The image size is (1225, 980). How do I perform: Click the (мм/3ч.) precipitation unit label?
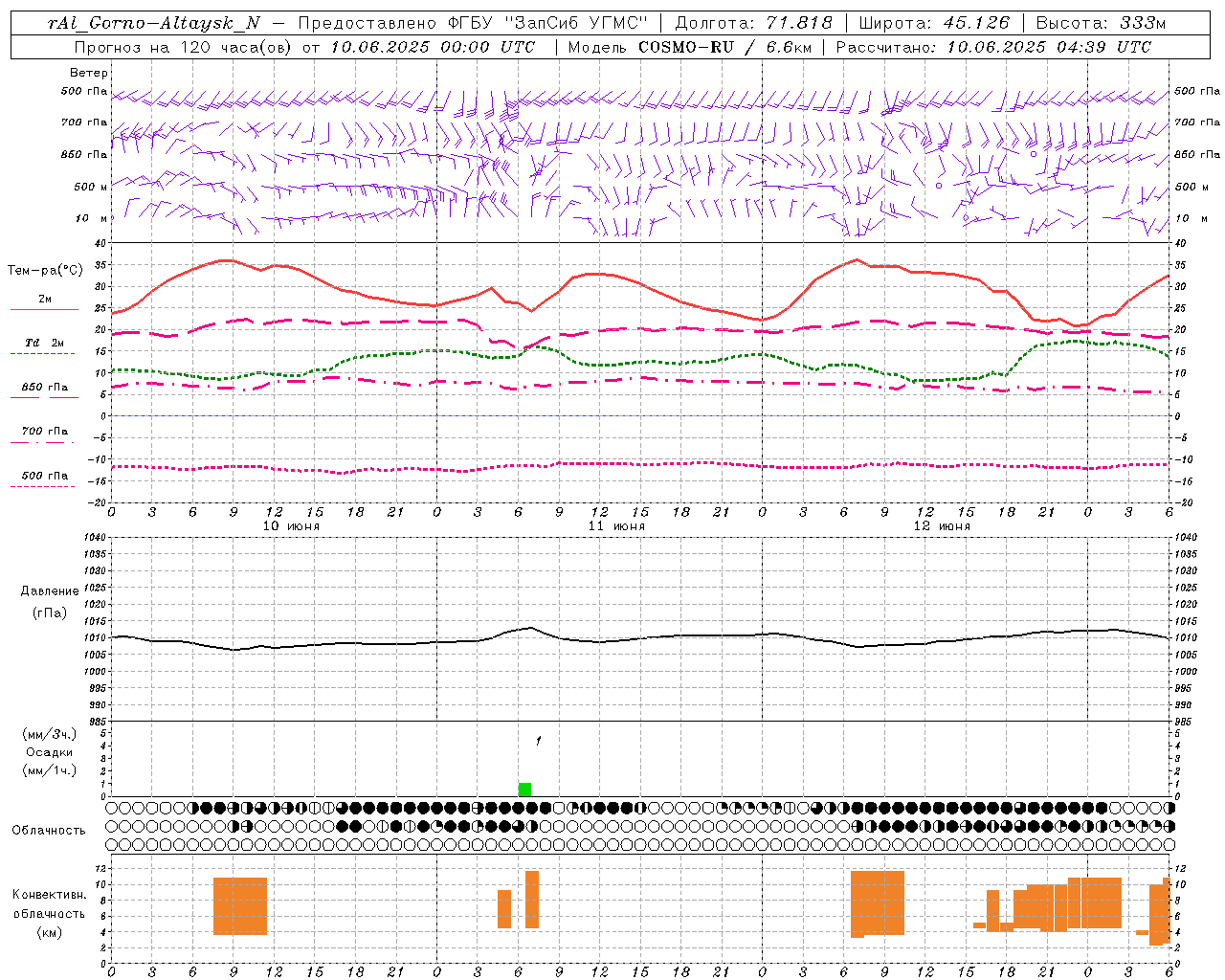coord(50,735)
